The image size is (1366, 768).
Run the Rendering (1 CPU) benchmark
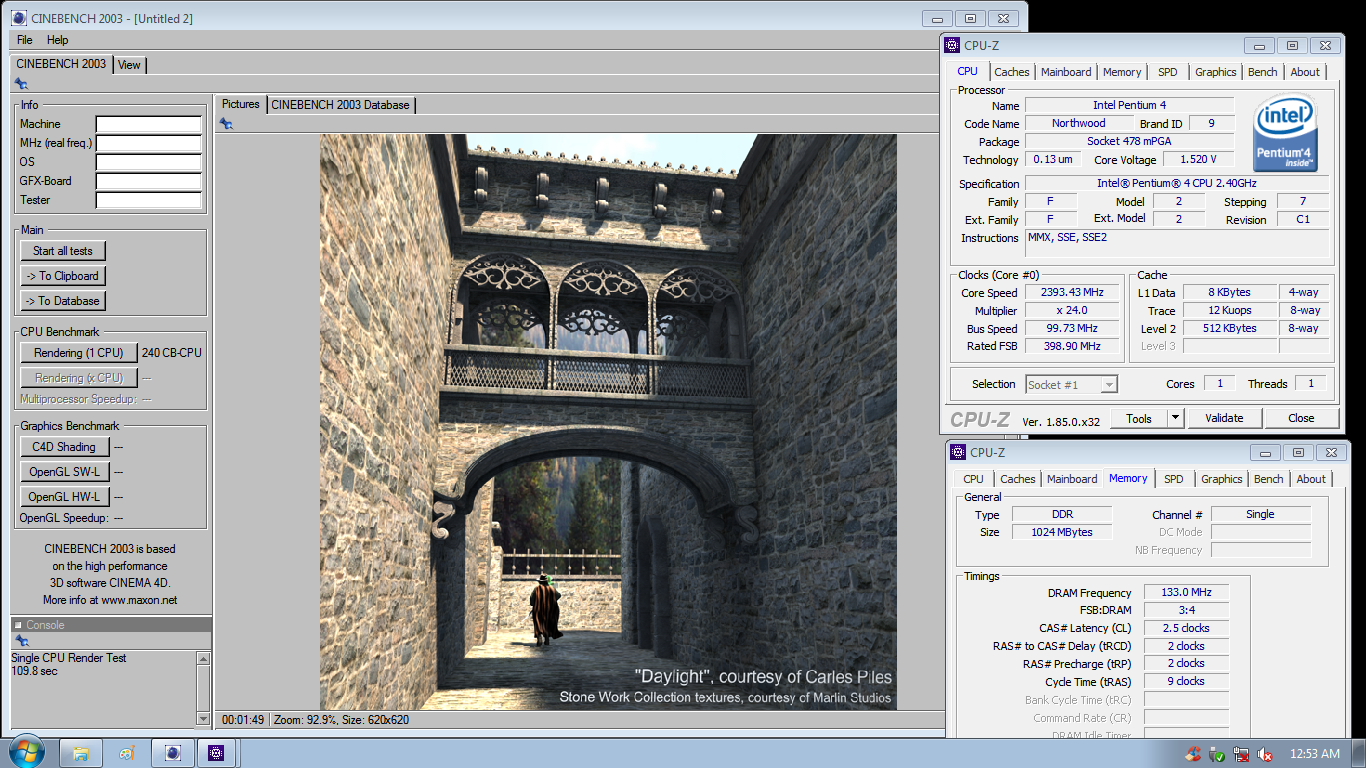pos(79,353)
